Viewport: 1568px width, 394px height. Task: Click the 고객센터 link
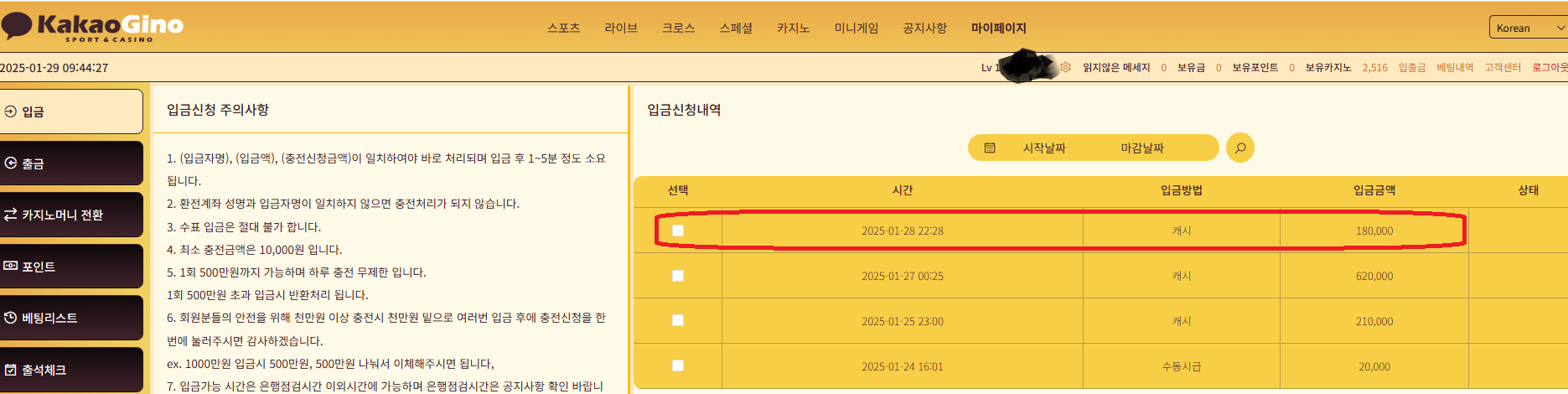[1503, 67]
